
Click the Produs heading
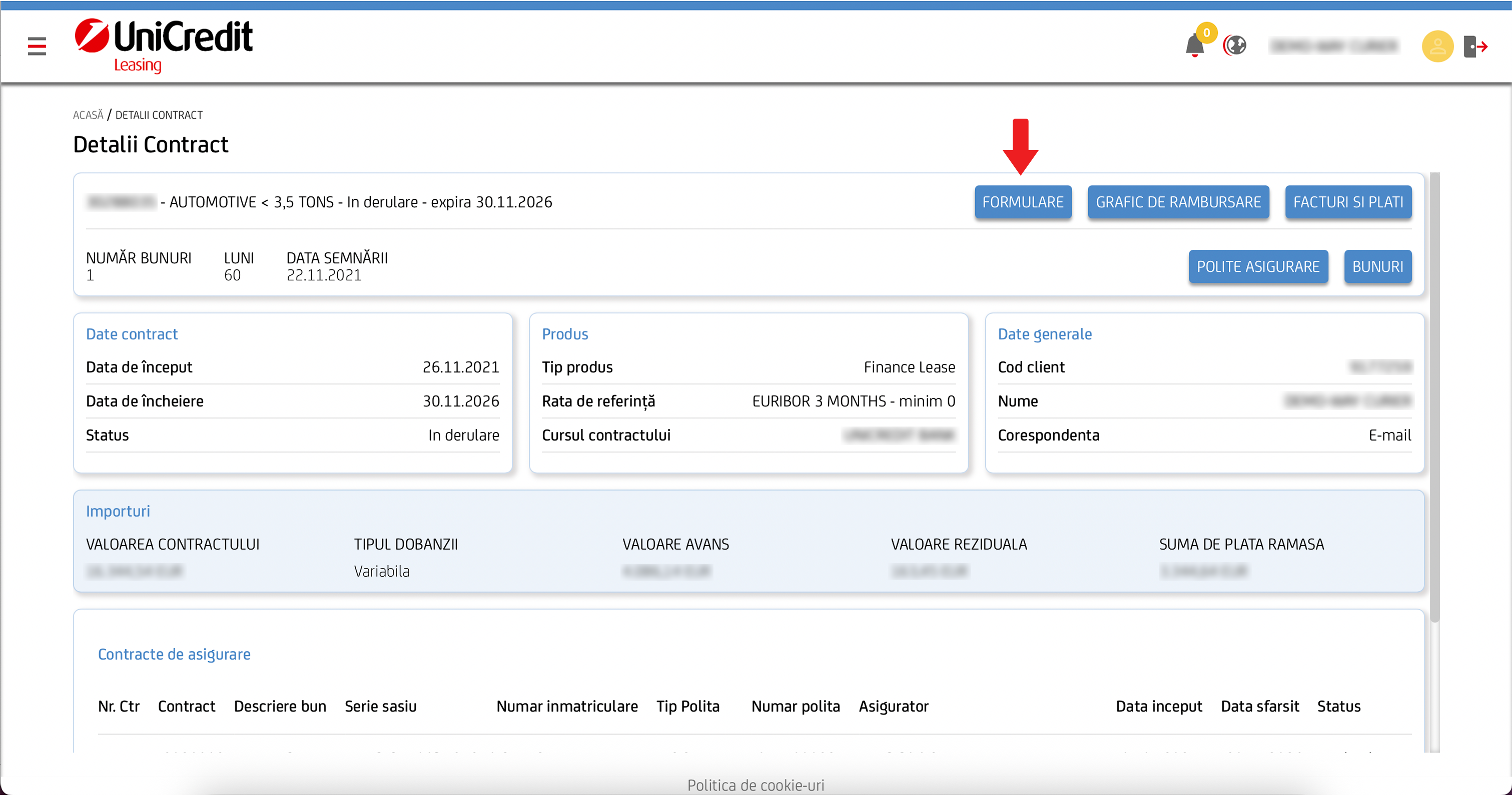tap(565, 334)
